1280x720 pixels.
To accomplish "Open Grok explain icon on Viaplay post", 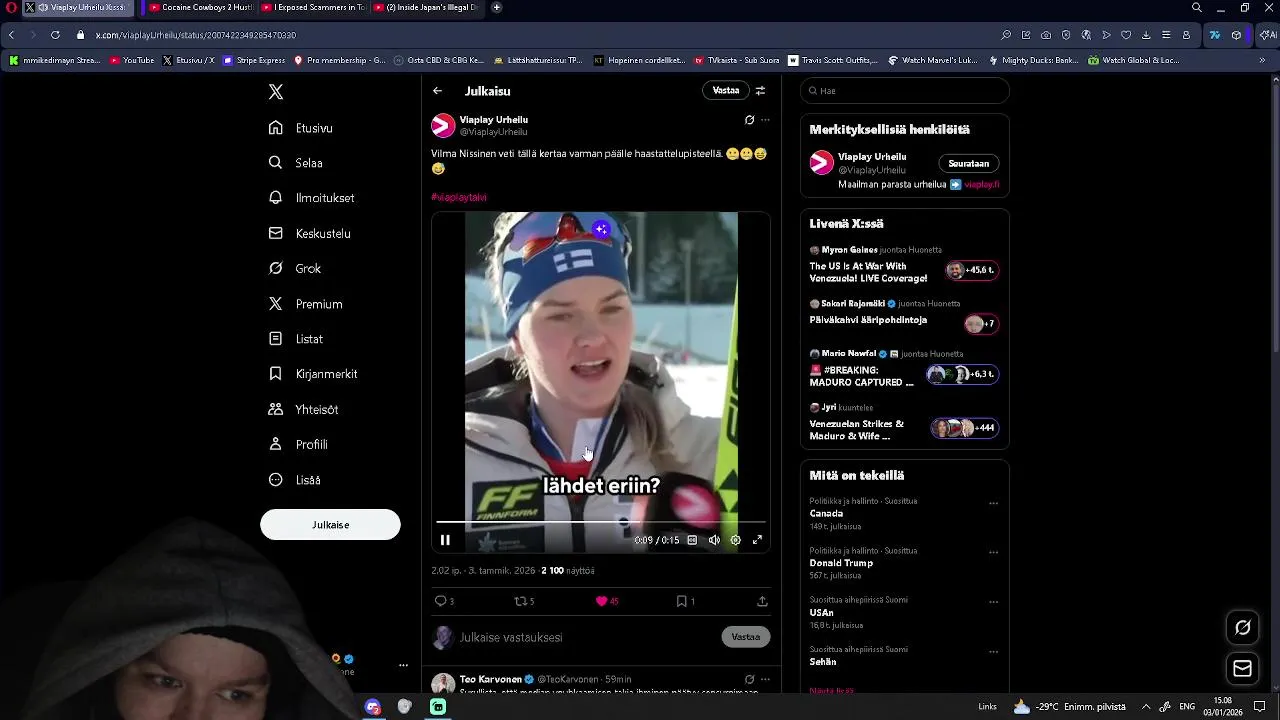I will (749, 120).
